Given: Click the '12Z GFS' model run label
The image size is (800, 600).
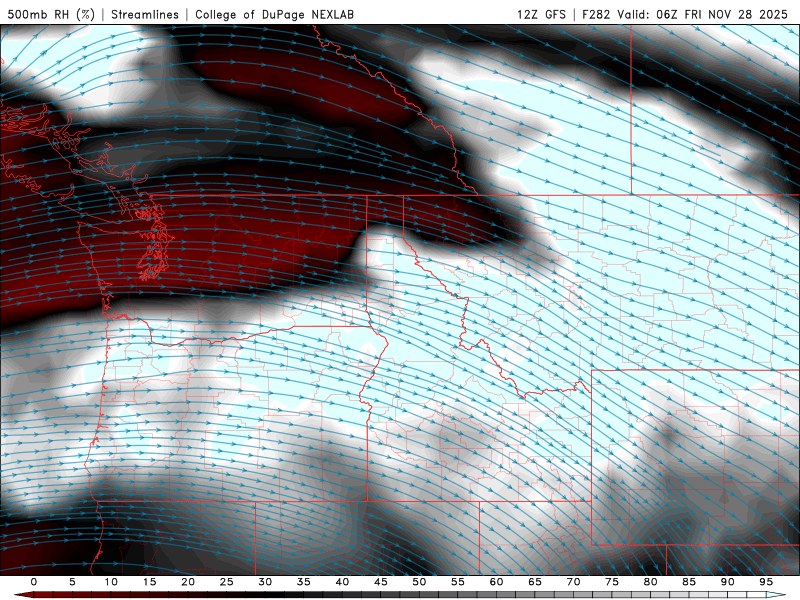Looking at the screenshot, I should [x=541, y=14].
